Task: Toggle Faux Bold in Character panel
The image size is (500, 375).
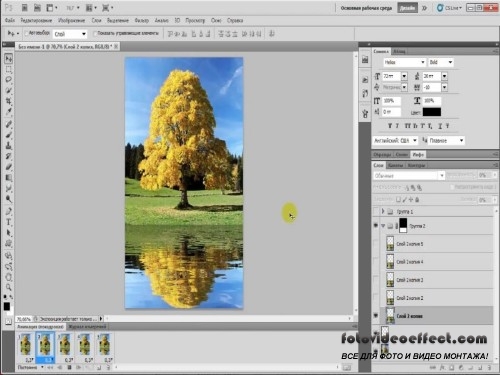Action: point(390,126)
